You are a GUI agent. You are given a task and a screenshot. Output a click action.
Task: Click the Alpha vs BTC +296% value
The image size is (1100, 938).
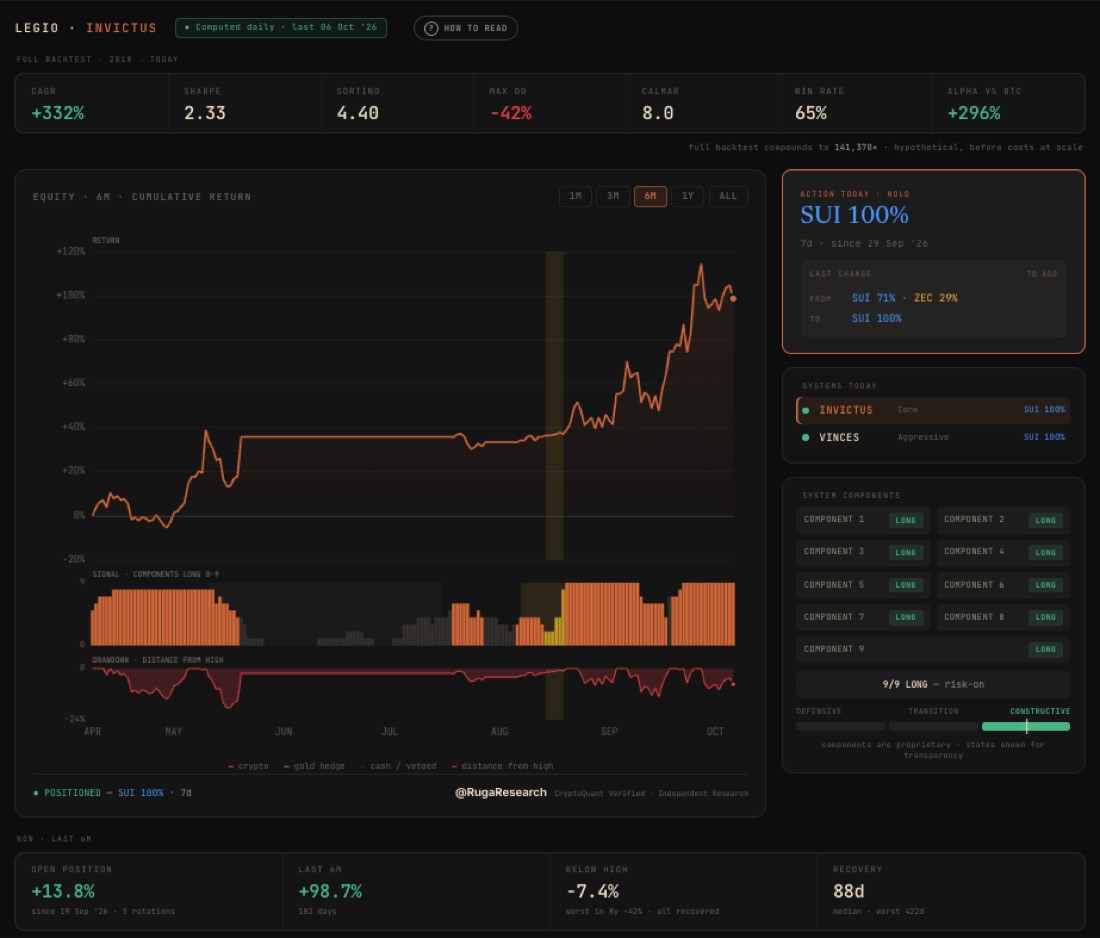(974, 113)
